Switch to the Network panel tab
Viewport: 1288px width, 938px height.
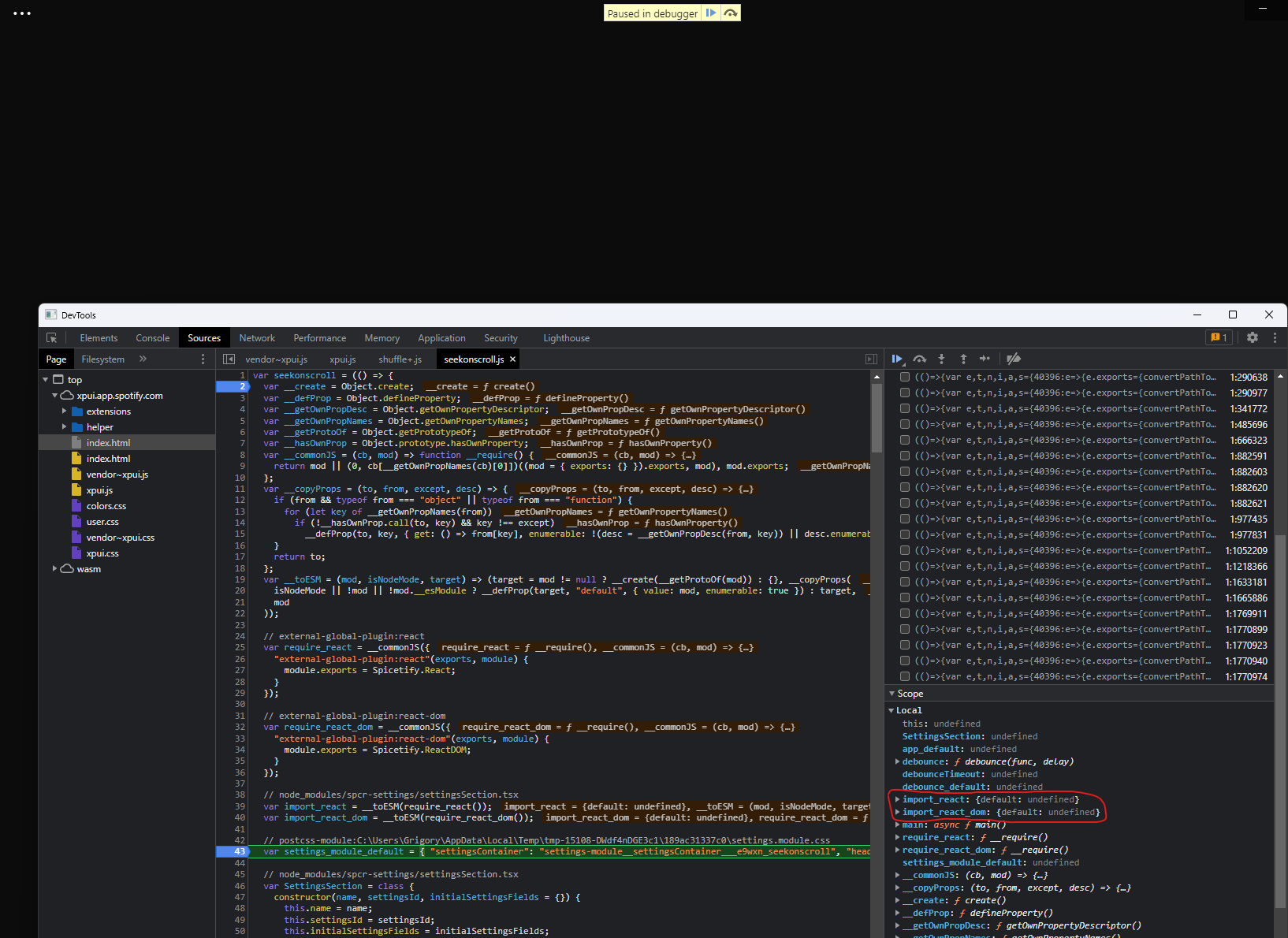257,337
